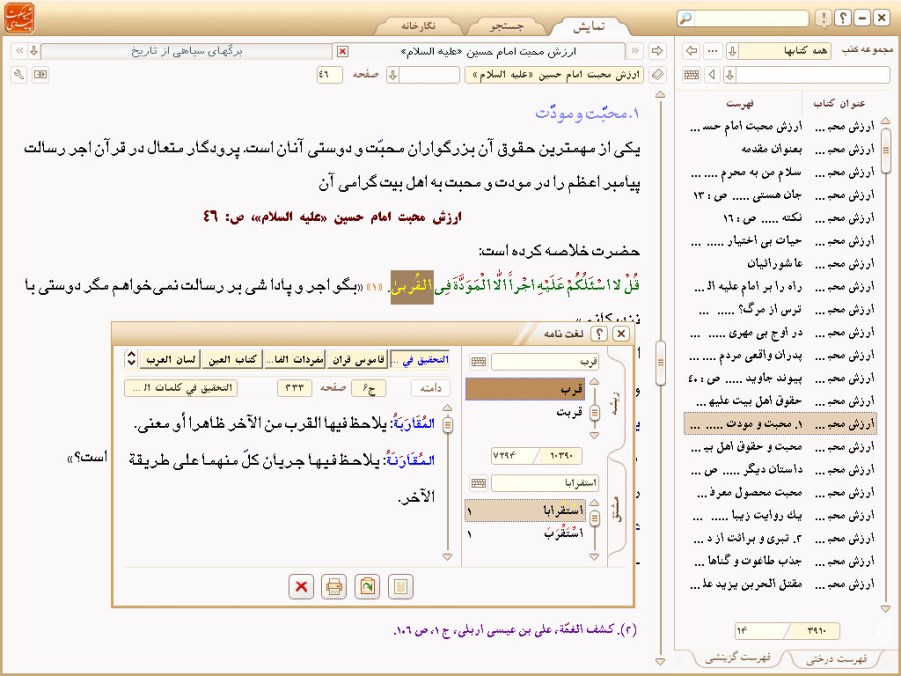Open dropdown arrow beside برگهای سیاهی tab

click(34, 51)
